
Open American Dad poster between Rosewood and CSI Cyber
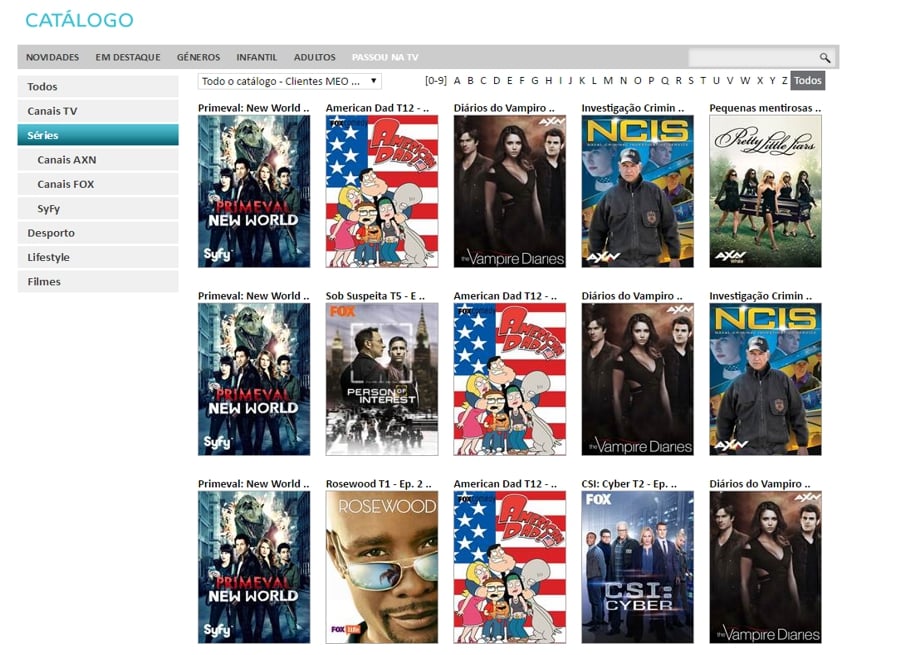click(510, 567)
